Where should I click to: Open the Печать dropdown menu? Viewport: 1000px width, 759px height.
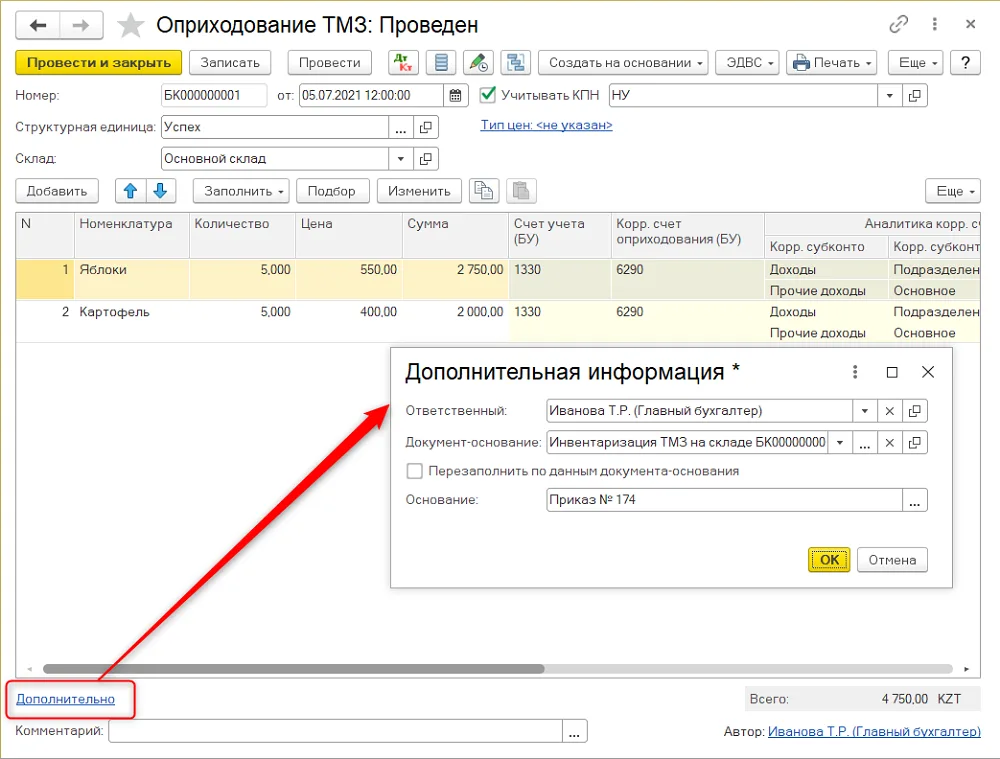(x=832, y=63)
